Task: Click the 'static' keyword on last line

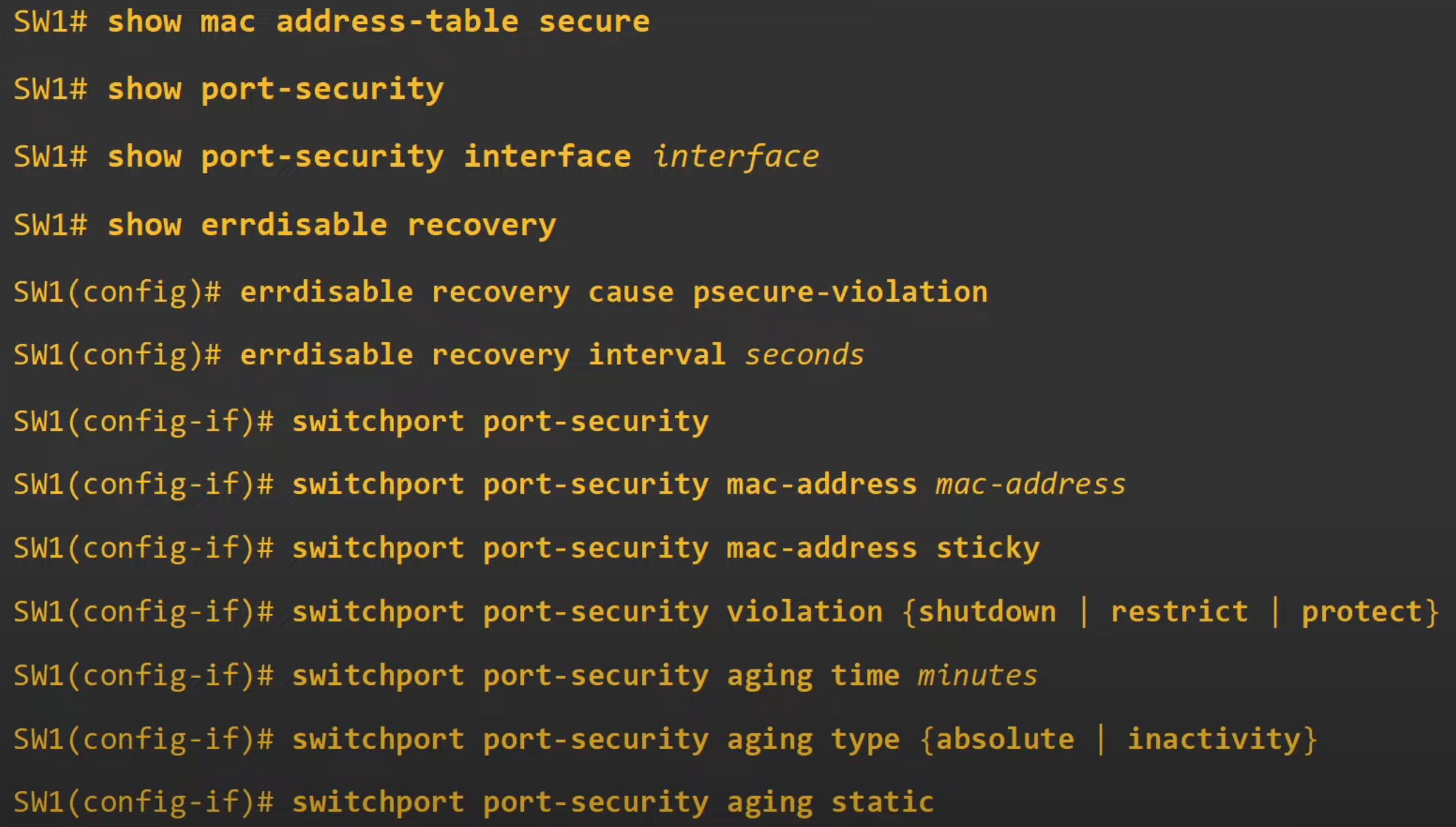Action: click(x=883, y=802)
